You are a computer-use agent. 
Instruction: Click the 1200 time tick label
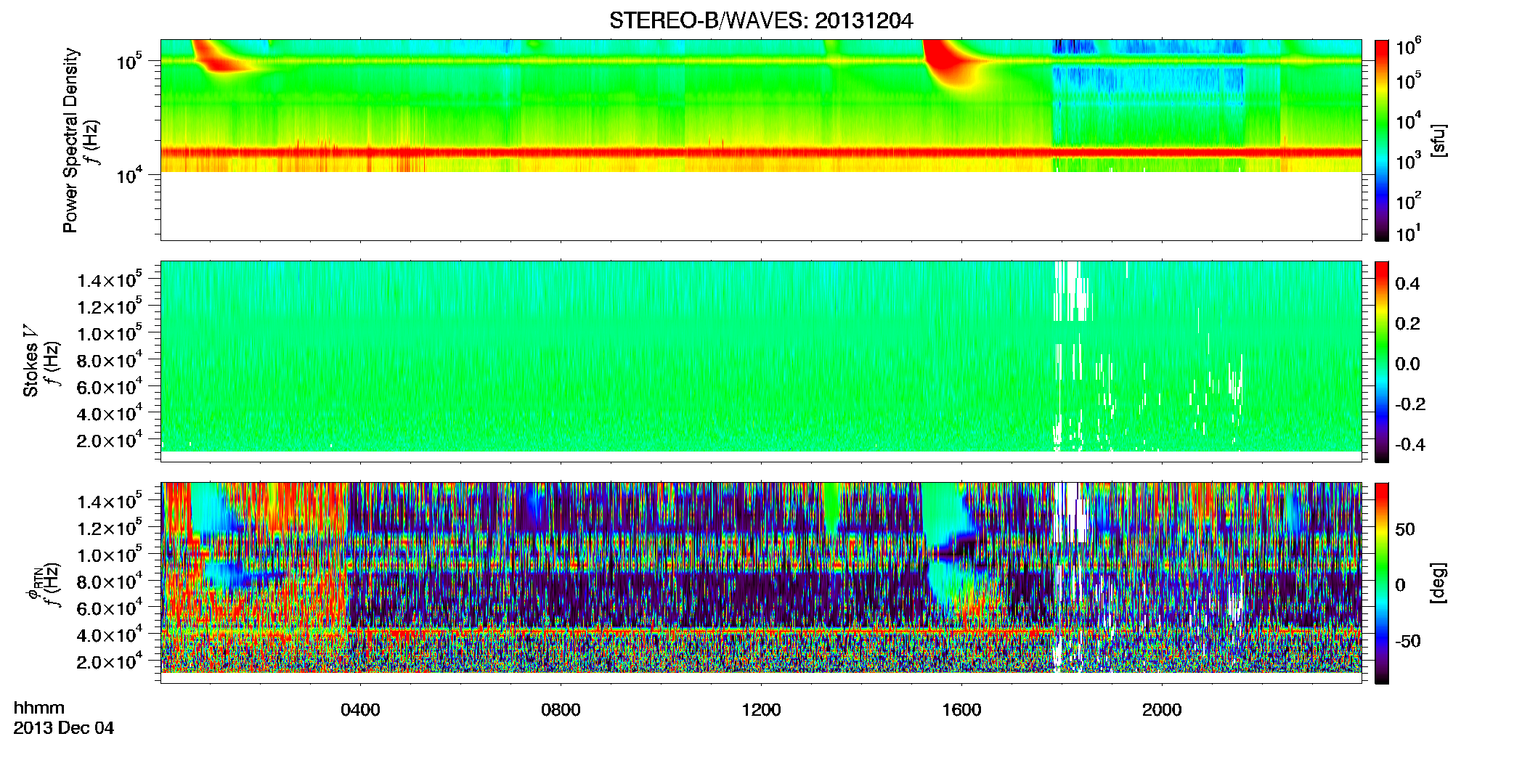pos(761,710)
